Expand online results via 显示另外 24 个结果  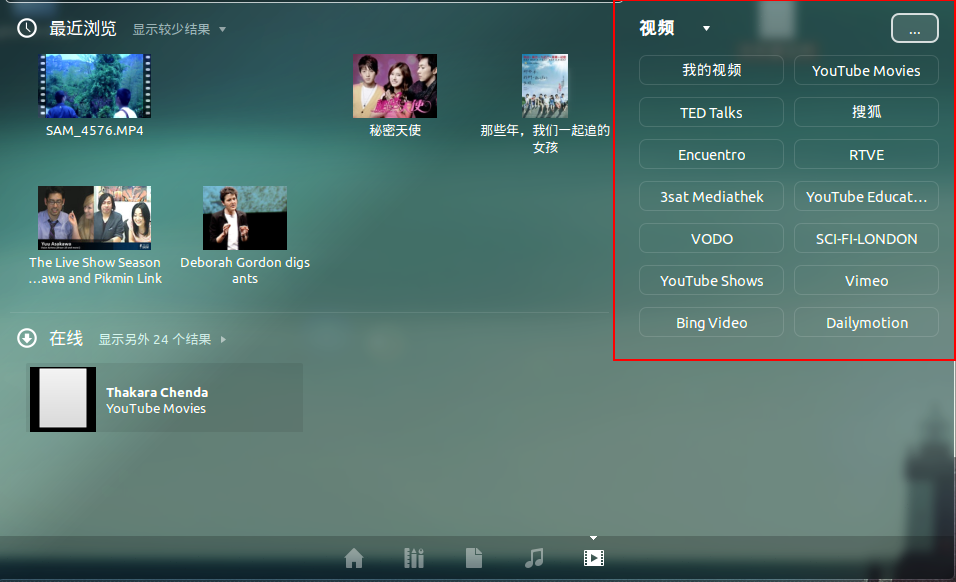162,339
